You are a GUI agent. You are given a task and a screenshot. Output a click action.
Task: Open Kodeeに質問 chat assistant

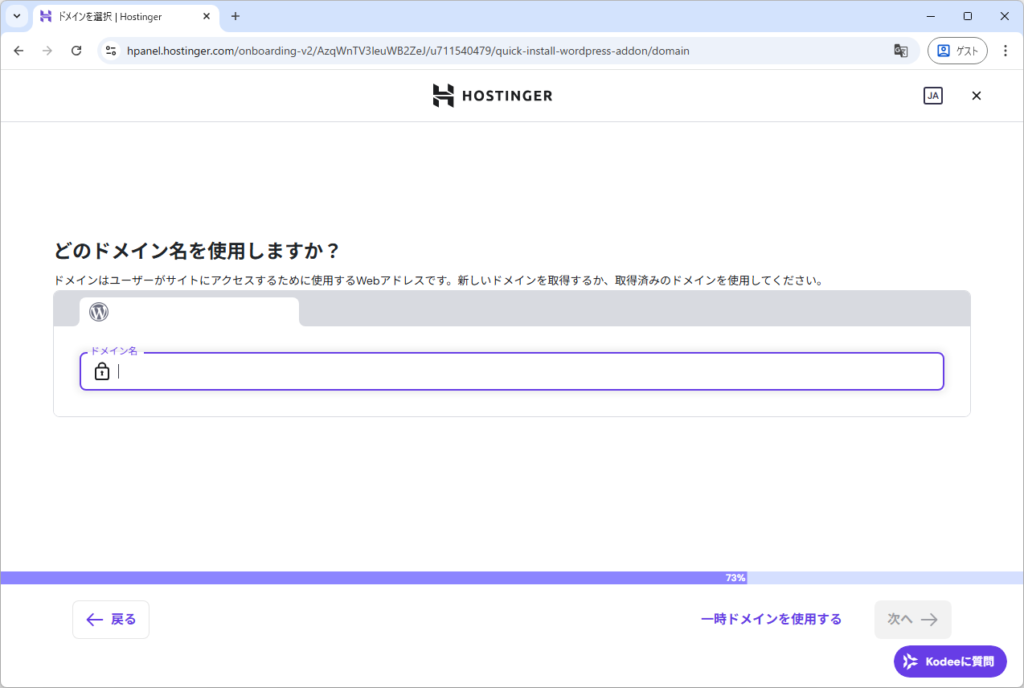click(x=949, y=661)
